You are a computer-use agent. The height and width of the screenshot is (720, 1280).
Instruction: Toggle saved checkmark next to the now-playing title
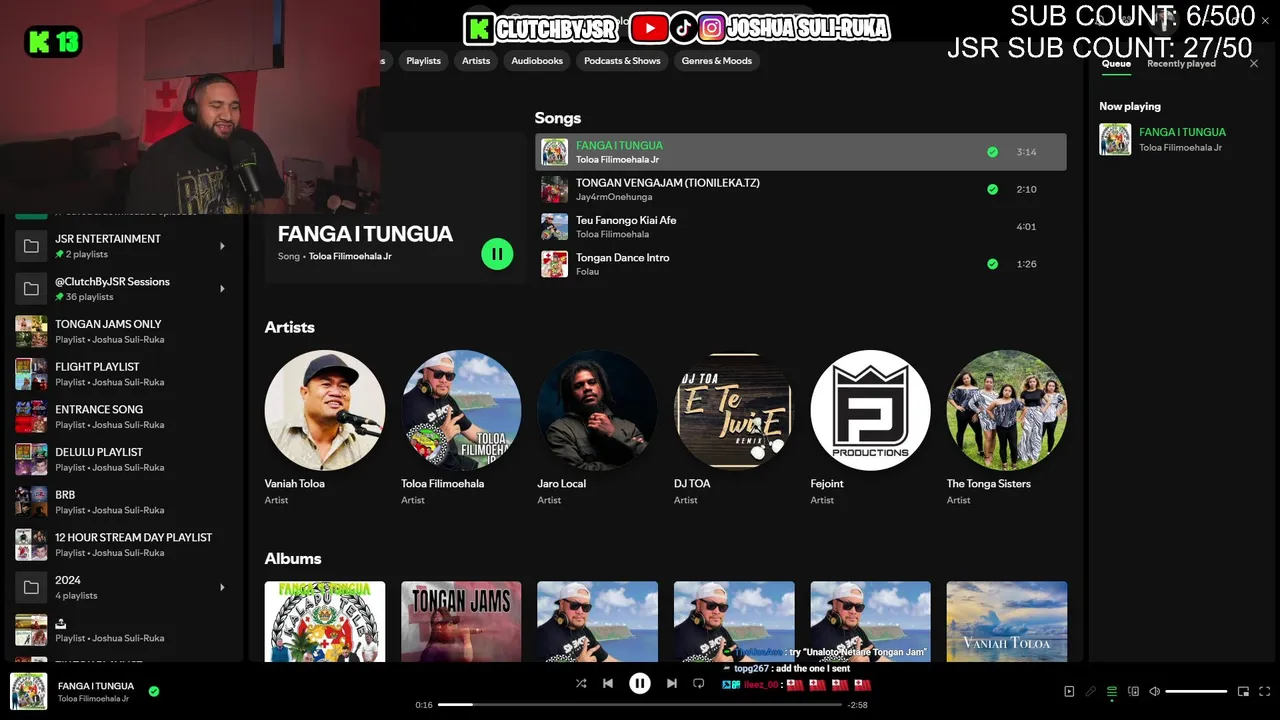pos(154,690)
